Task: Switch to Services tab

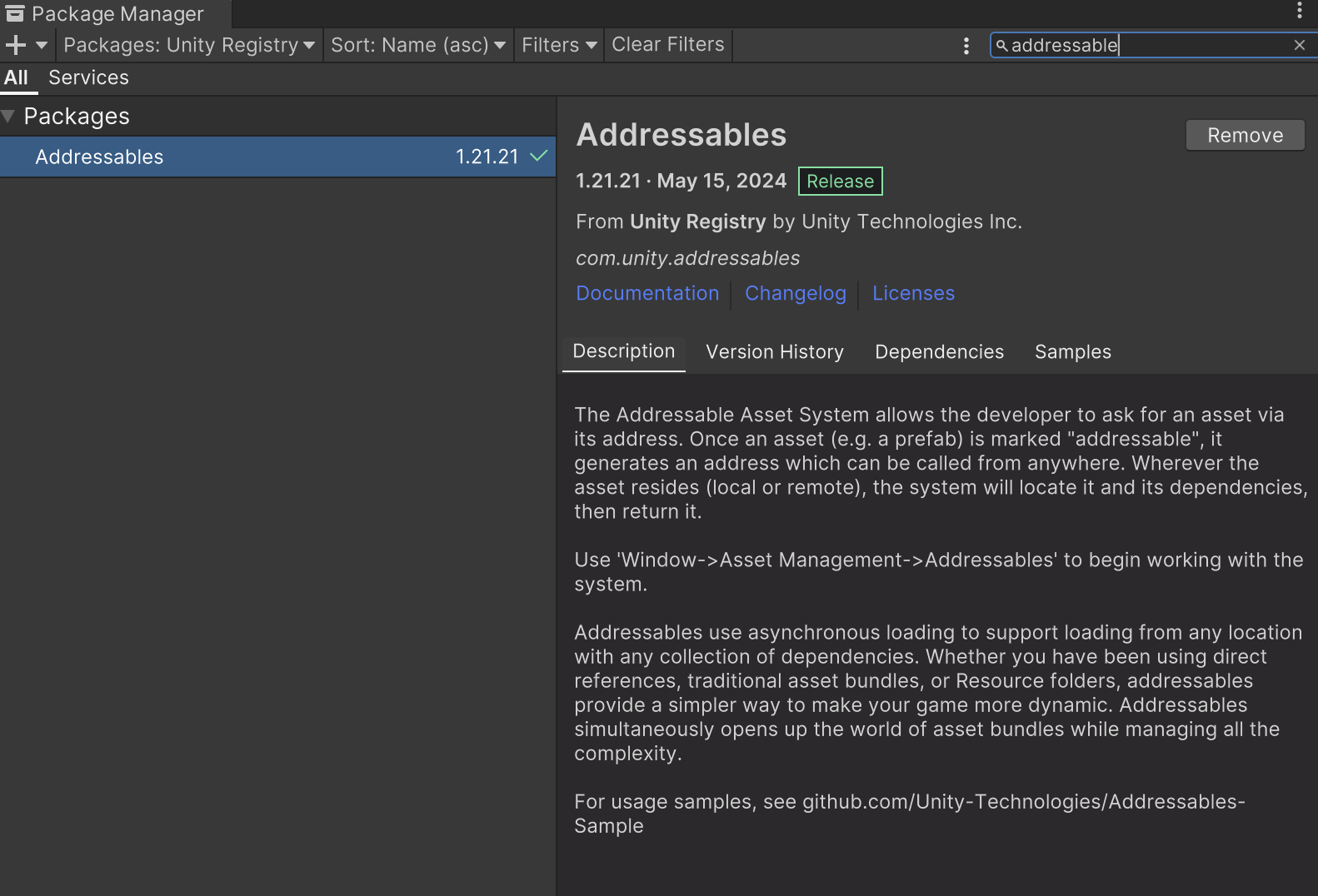Action: (x=89, y=78)
